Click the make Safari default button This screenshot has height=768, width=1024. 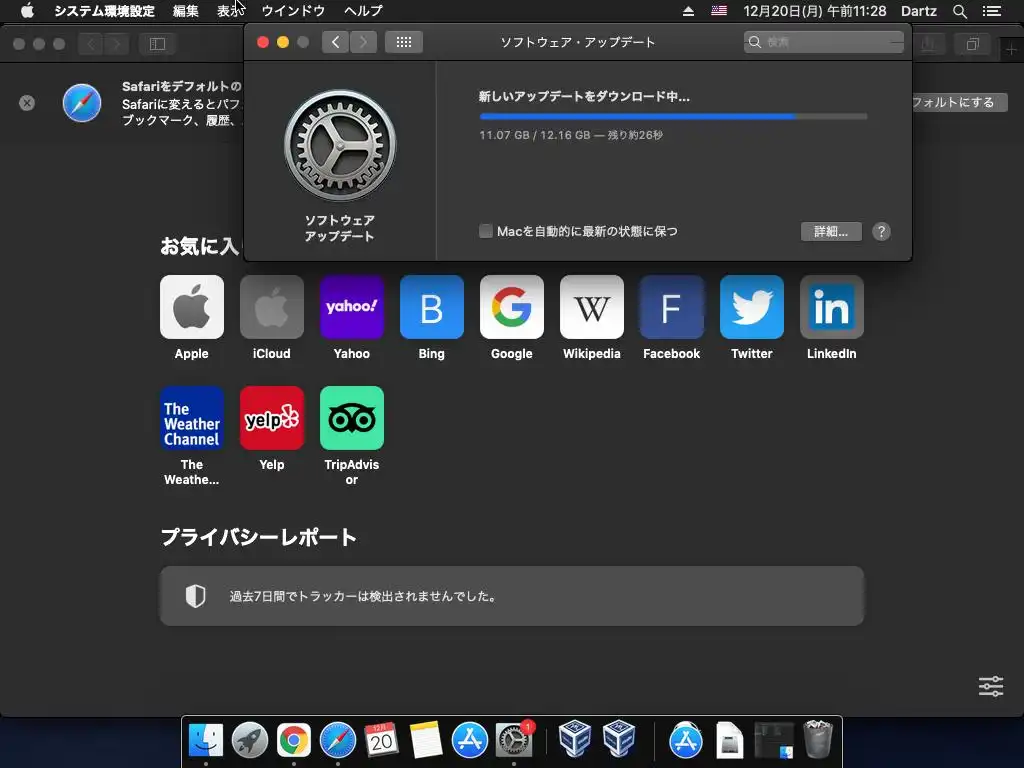[x=959, y=103]
